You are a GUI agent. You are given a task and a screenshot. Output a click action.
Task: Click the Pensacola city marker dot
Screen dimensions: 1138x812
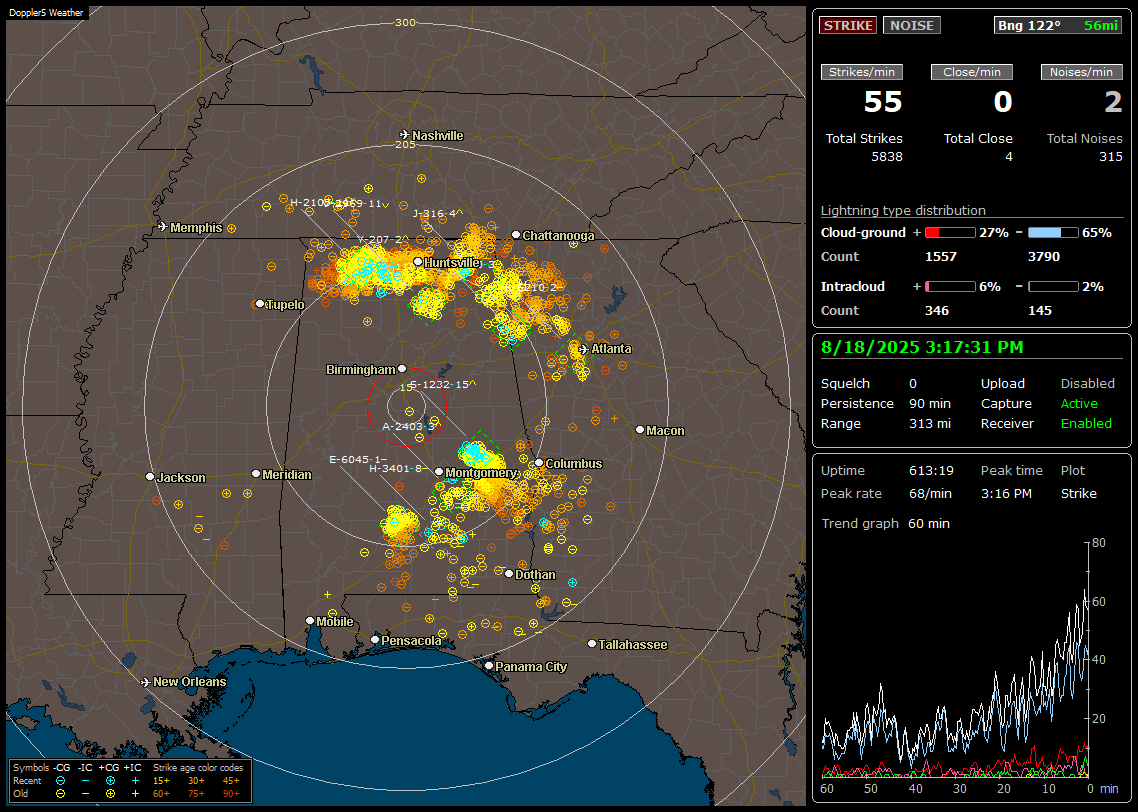pos(375,640)
